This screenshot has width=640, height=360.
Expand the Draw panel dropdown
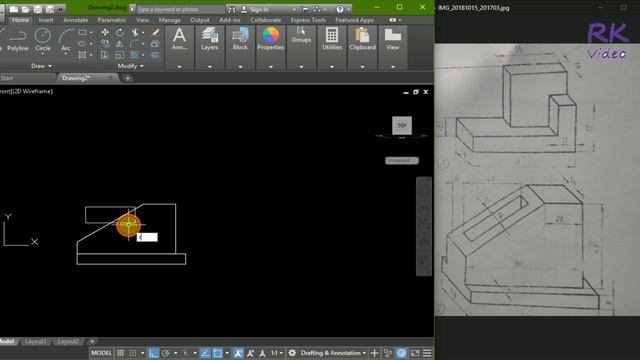[x=42, y=66]
